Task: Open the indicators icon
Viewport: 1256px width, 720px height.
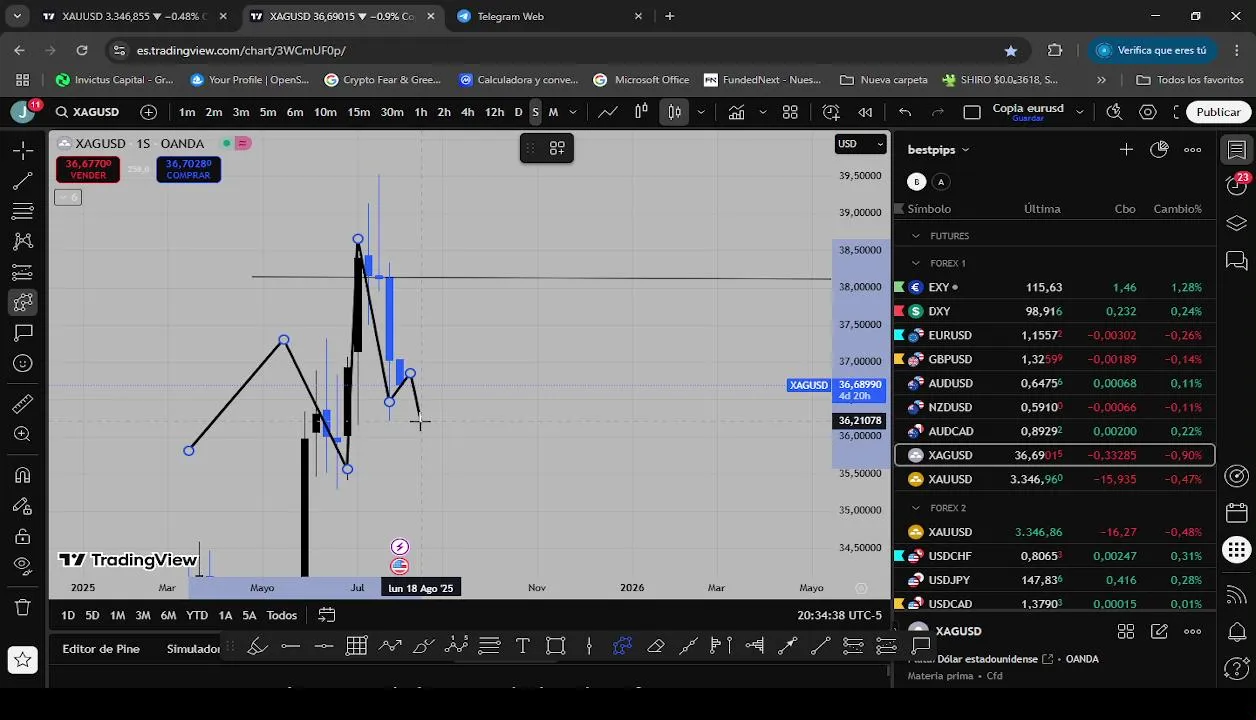Action: click(x=736, y=112)
